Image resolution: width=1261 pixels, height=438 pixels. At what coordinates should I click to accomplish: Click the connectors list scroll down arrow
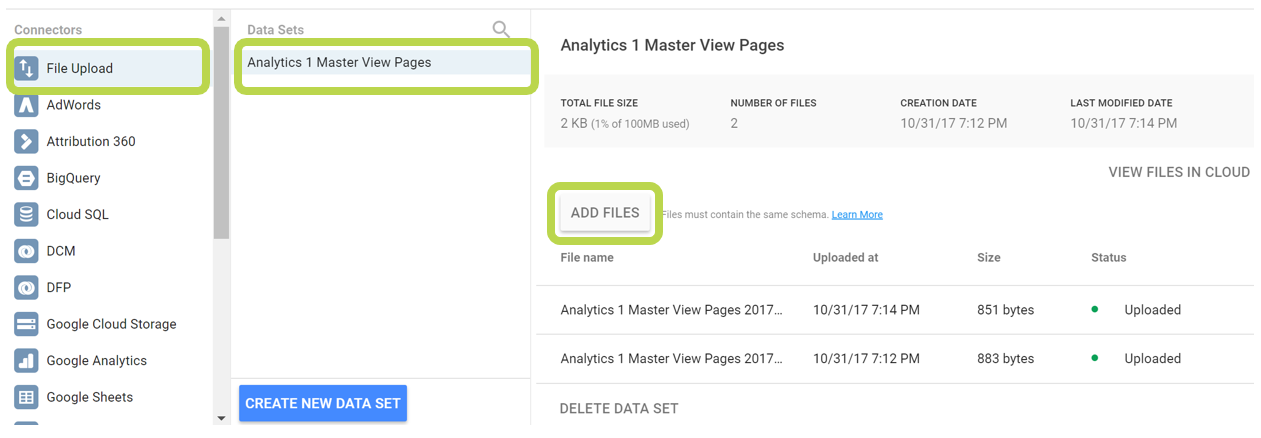pyautogui.click(x=221, y=417)
